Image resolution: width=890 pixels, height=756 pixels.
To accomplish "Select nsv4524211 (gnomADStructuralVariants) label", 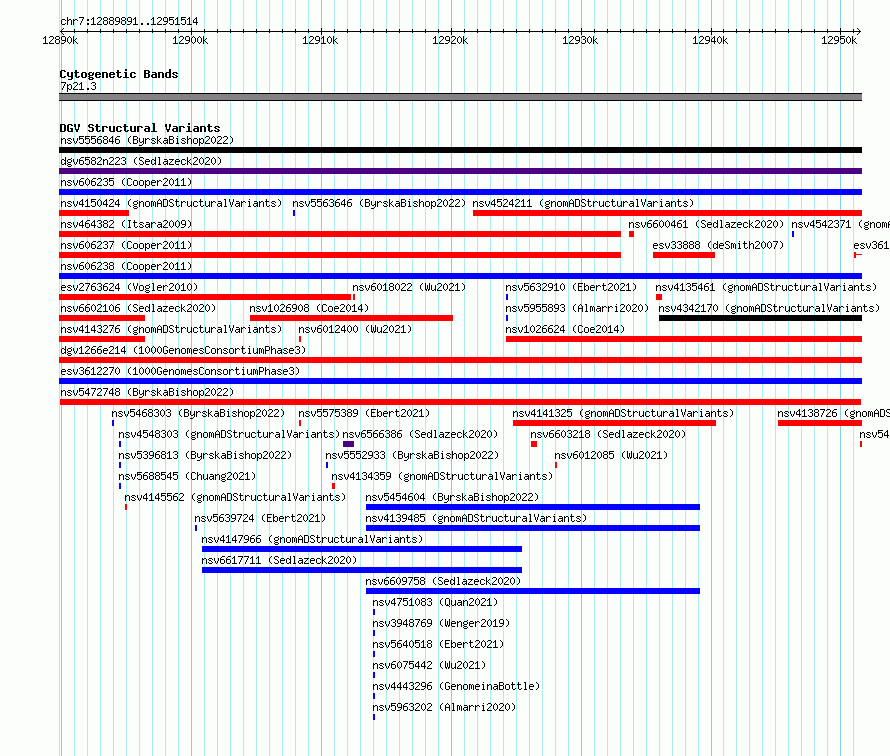I will pos(583,203).
